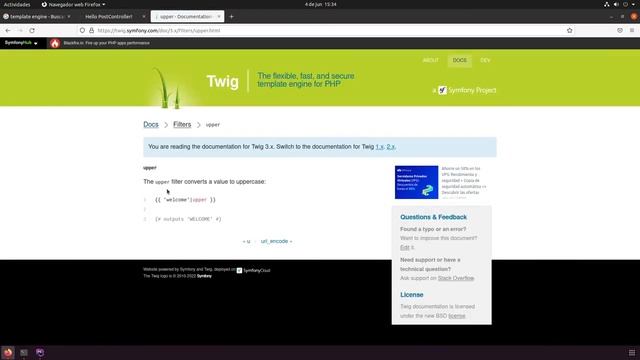Click the Symfony link in footer
The height and width of the screenshot is (360, 640).
tap(204, 276)
